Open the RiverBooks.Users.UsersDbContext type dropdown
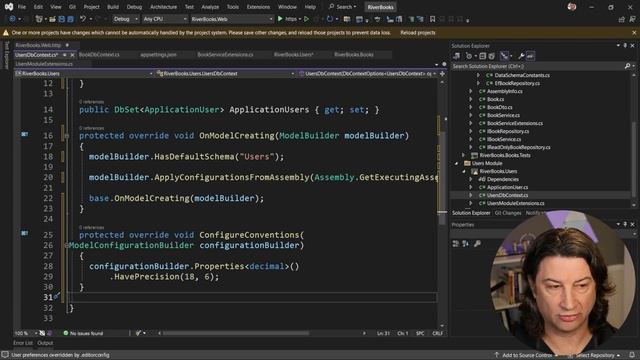The image size is (640, 360). (x=225, y=73)
